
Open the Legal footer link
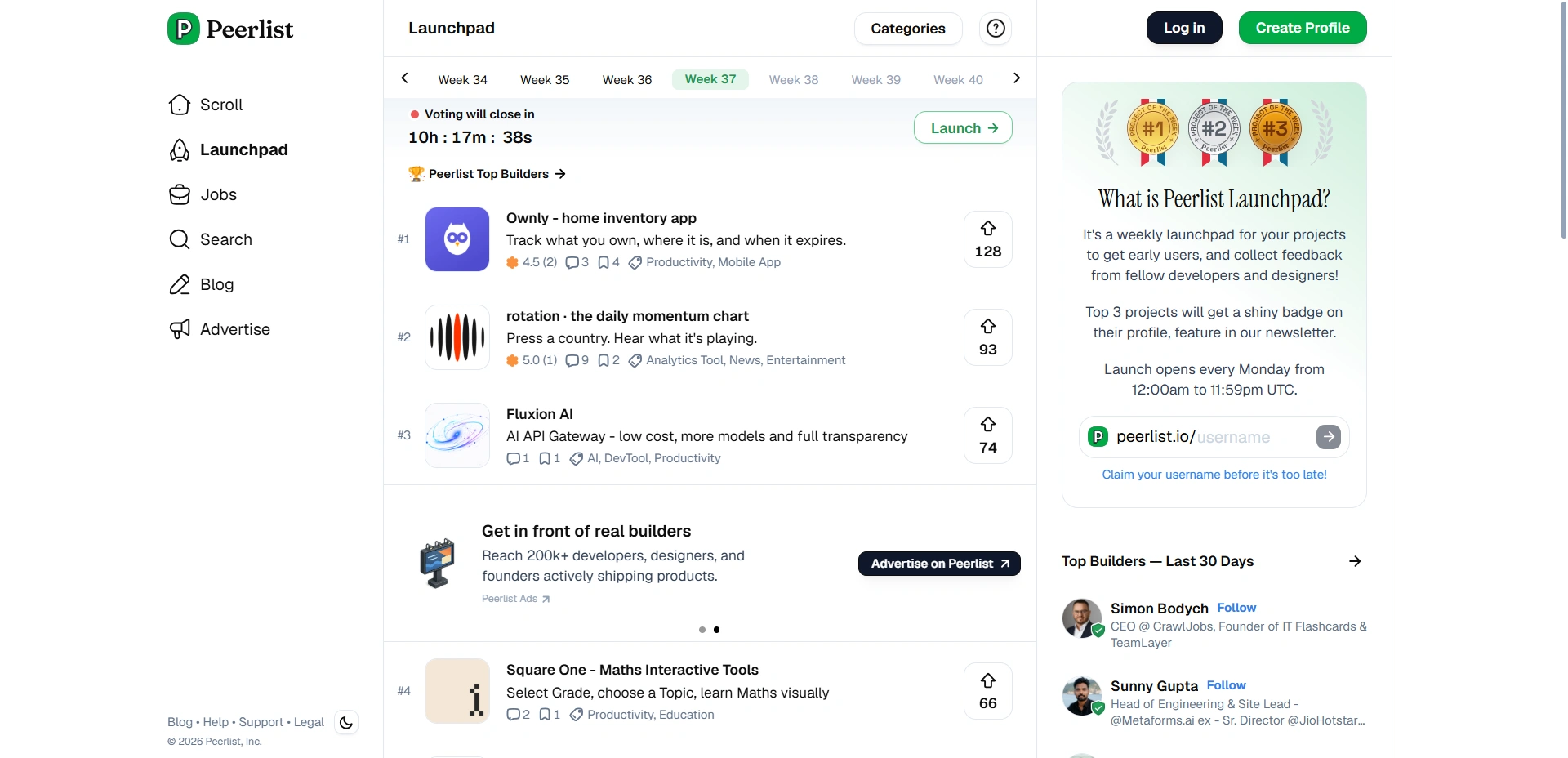coord(309,722)
